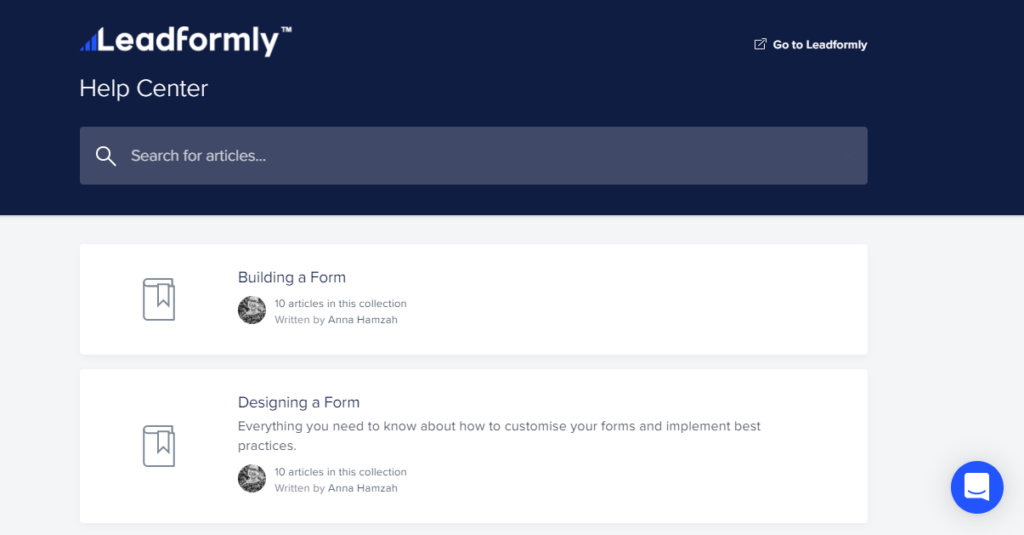Click the book icon for Designing a Form

[159, 446]
